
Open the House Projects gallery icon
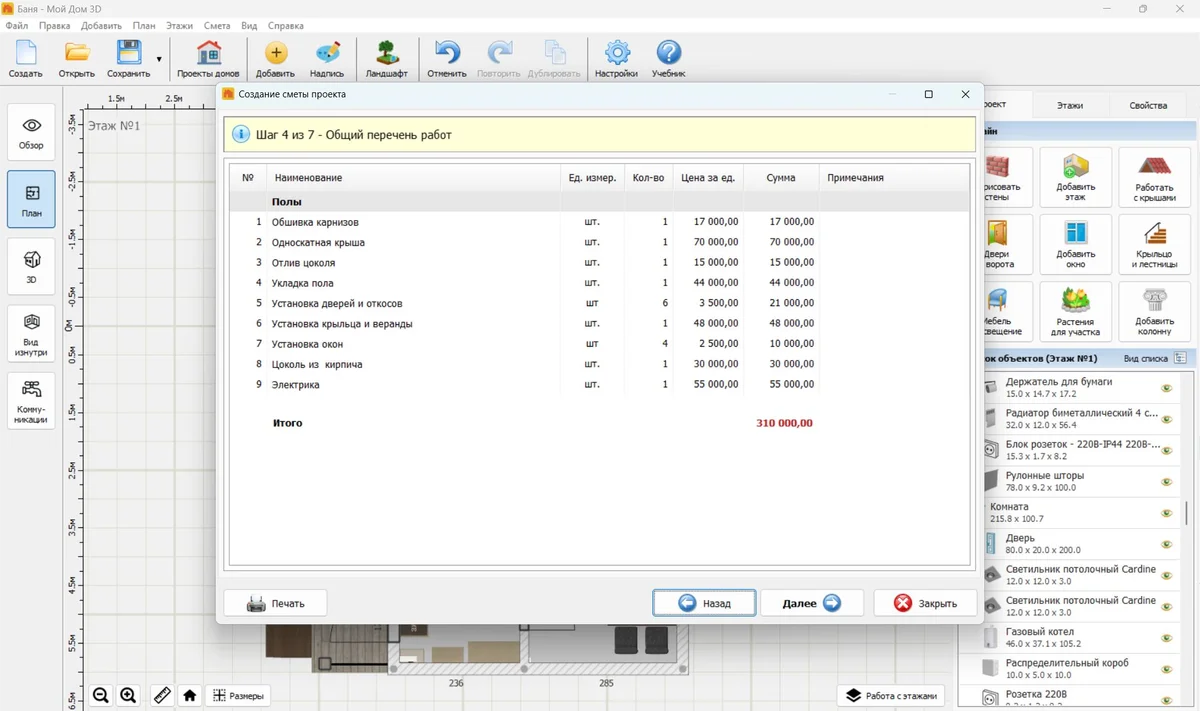click(208, 59)
